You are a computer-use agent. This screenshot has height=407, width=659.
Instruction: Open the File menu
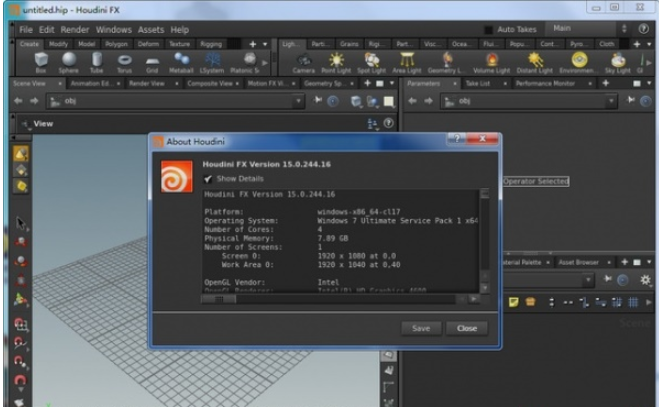[26, 30]
